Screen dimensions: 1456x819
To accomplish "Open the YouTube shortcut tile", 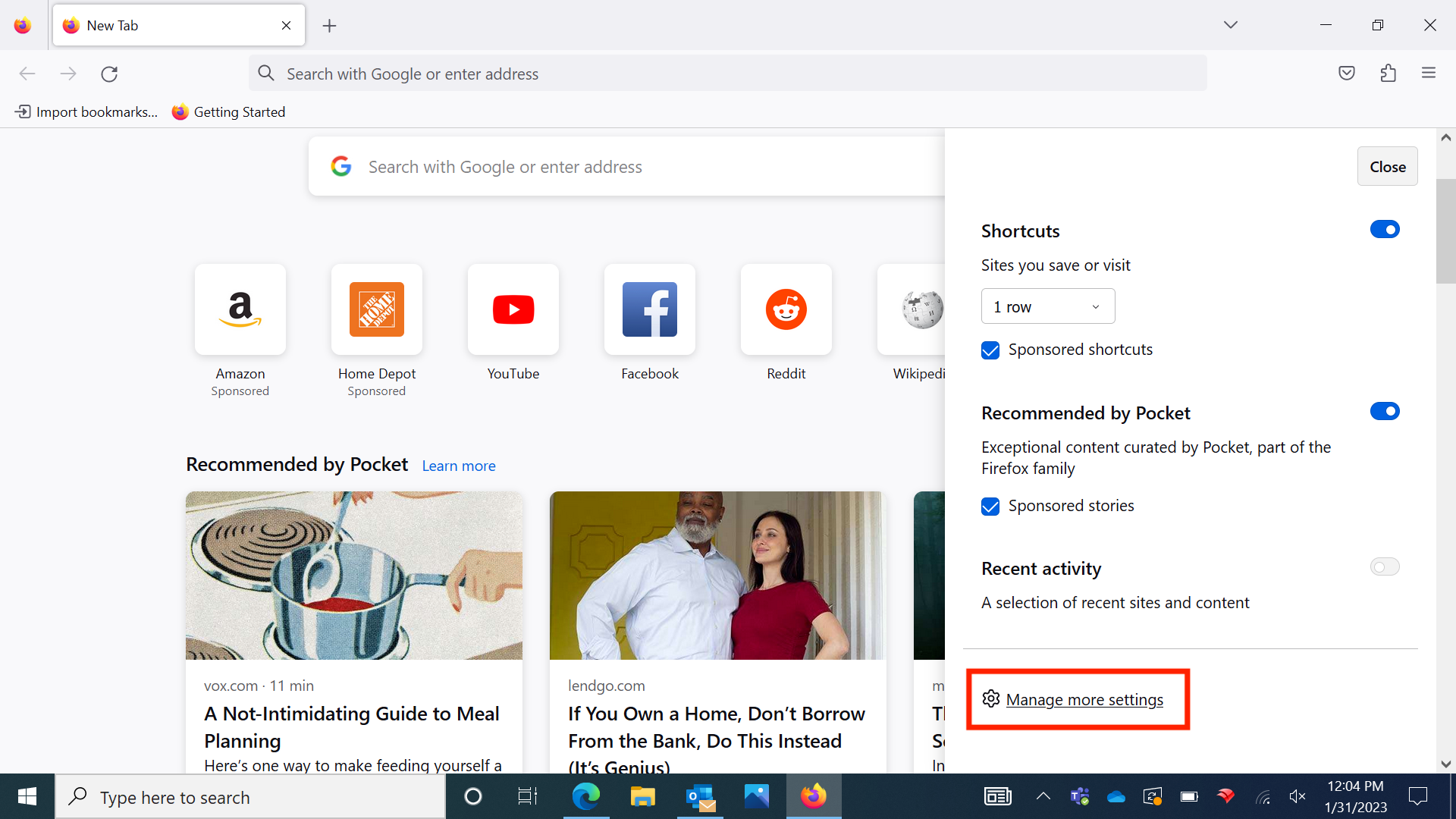I will 513,309.
